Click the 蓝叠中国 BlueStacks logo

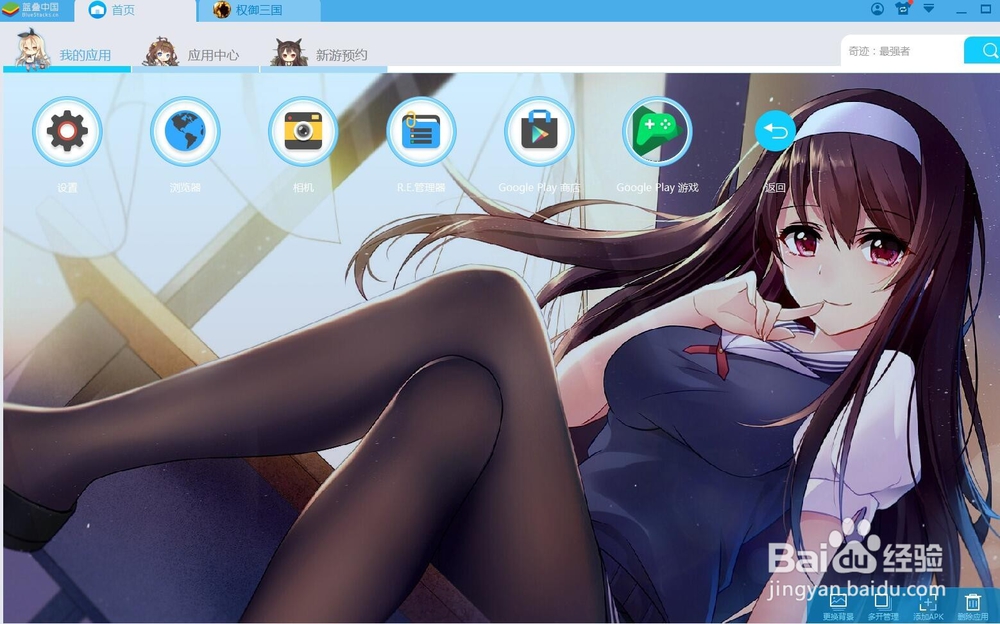coord(31,10)
